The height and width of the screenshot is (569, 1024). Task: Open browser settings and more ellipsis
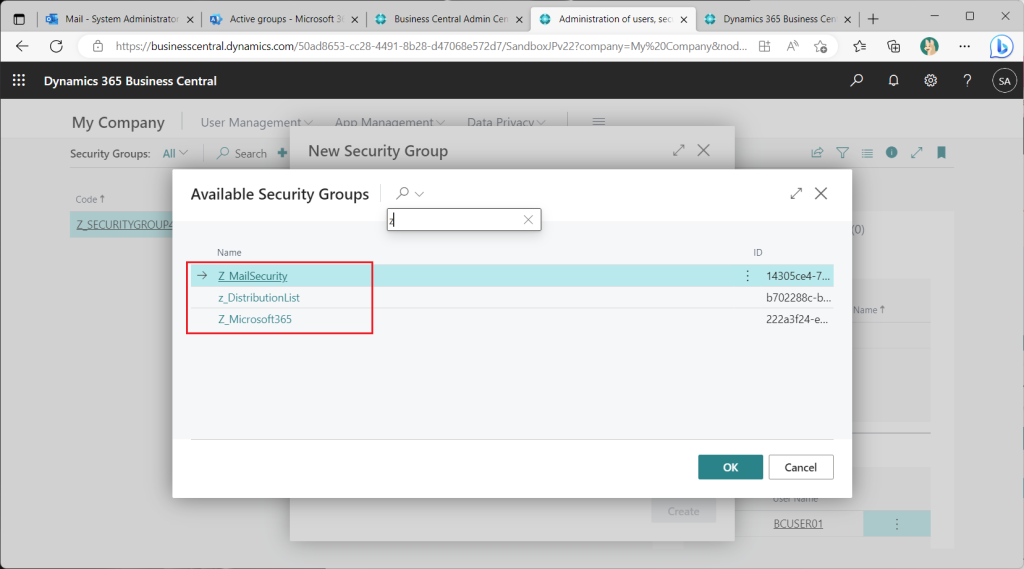click(964, 46)
